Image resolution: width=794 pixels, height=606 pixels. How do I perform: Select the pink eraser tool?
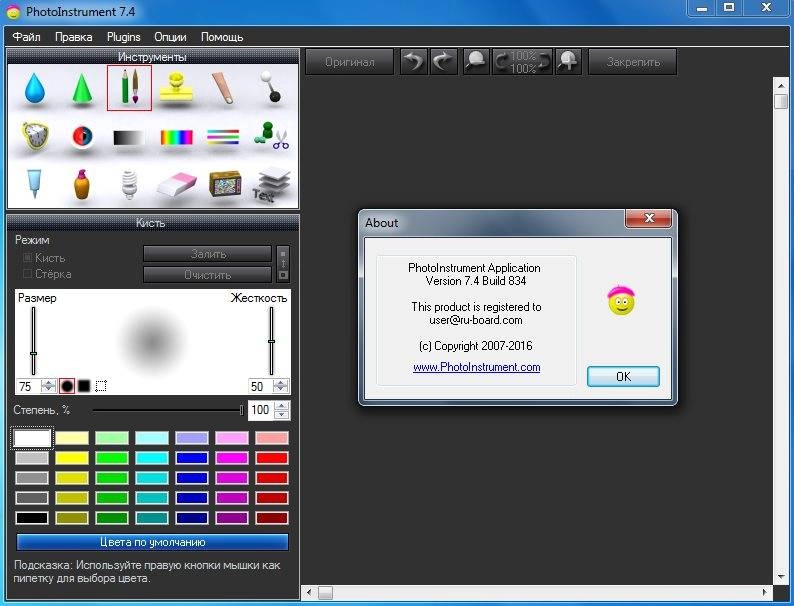pos(176,184)
